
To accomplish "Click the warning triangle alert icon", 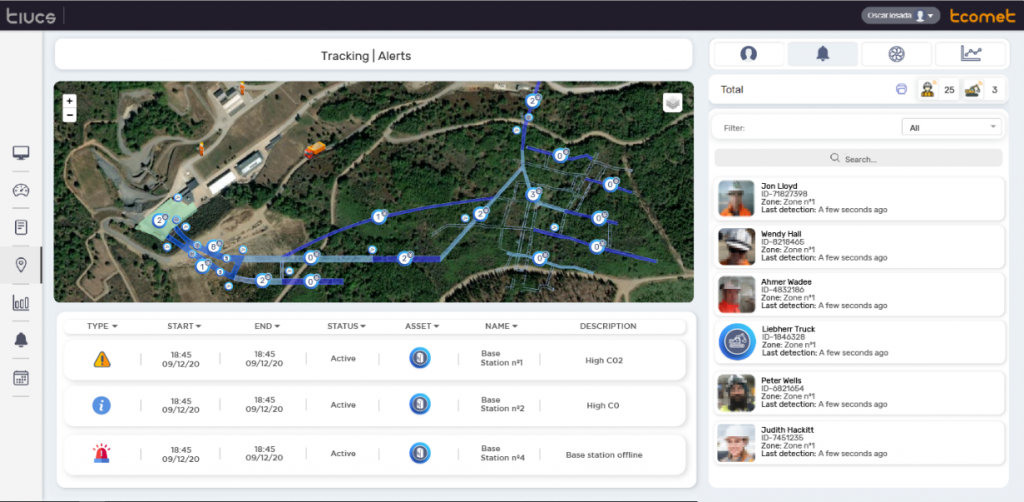I will [101, 359].
